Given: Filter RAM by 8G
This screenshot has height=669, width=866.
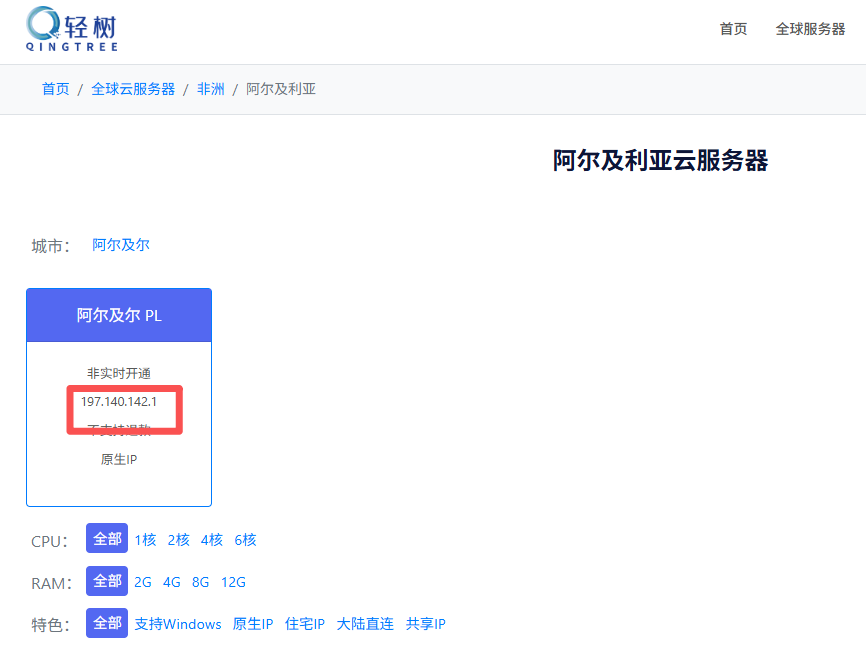Looking at the screenshot, I should pos(200,582).
